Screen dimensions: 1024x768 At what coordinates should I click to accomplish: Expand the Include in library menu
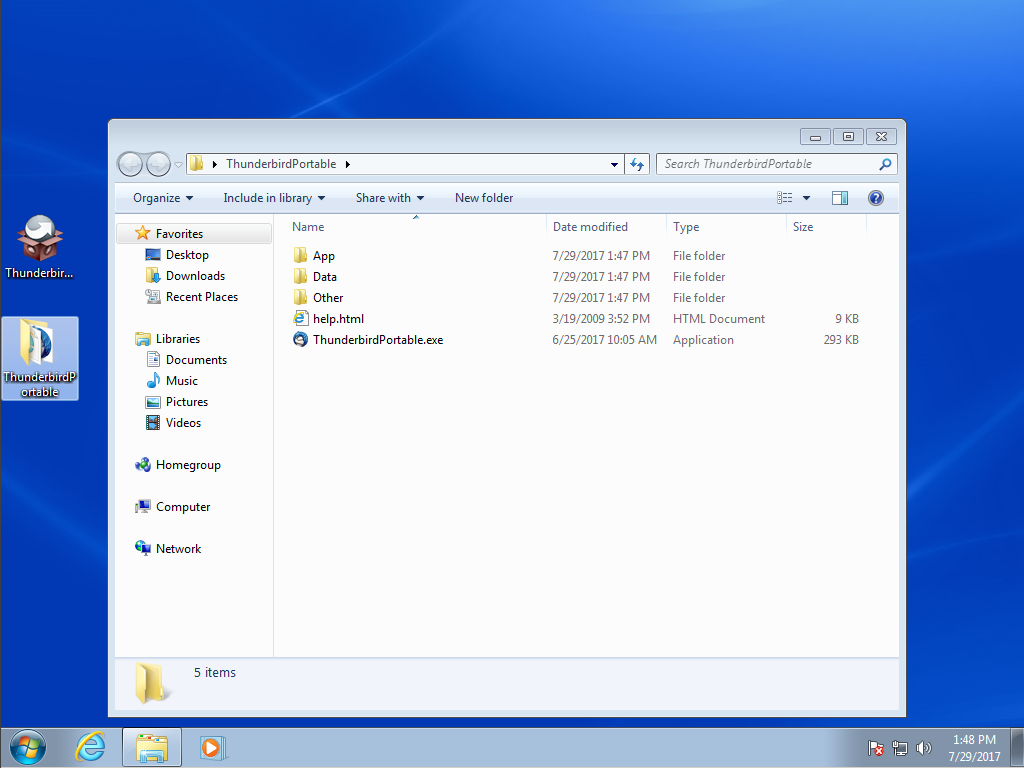(x=274, y=198)
